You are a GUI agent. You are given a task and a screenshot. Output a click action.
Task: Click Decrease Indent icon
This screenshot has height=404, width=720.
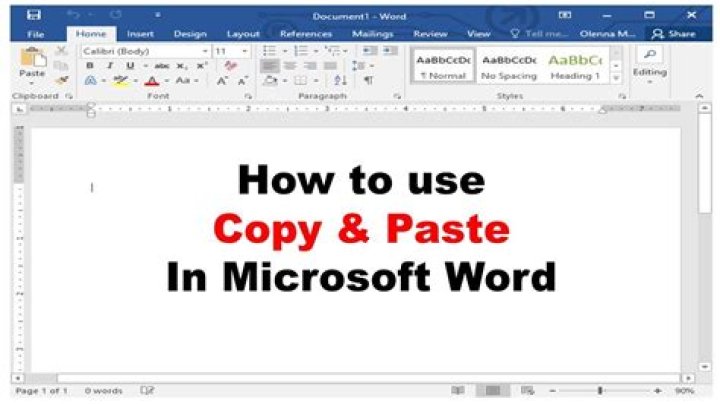pyautogui.click(x=370, y=50)
